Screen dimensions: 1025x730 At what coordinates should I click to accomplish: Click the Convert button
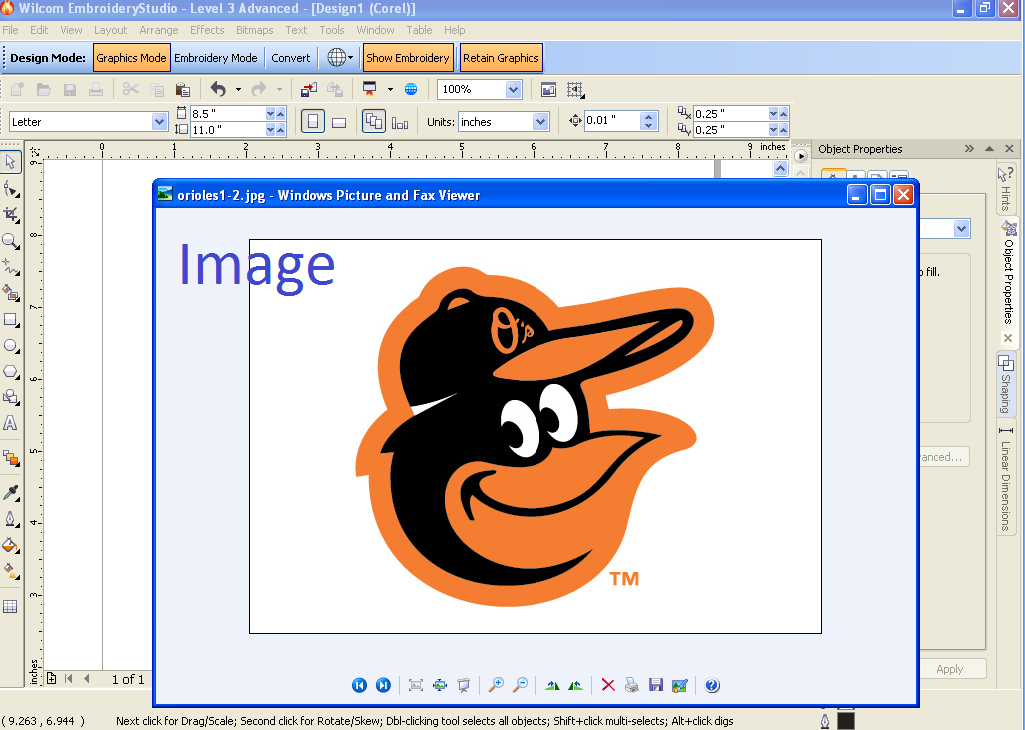pyautogui.click(x=291, y=58)
